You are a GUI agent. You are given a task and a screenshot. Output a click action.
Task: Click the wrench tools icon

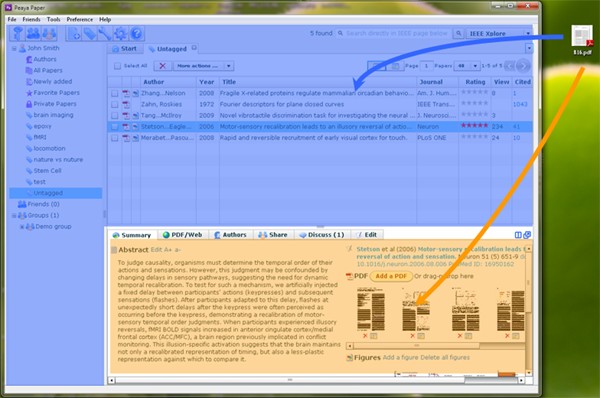105,34
